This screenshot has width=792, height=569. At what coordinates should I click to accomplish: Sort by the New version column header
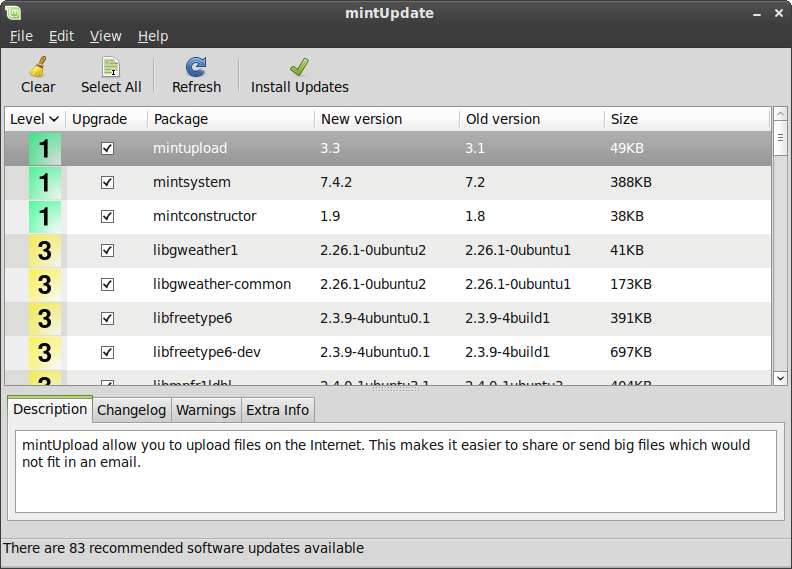point(387,119)
